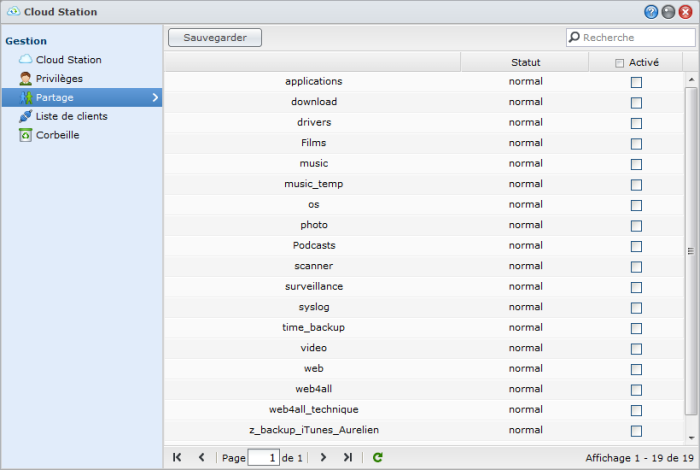
Task: Go to the previous page
Action: tap(201, 457)
